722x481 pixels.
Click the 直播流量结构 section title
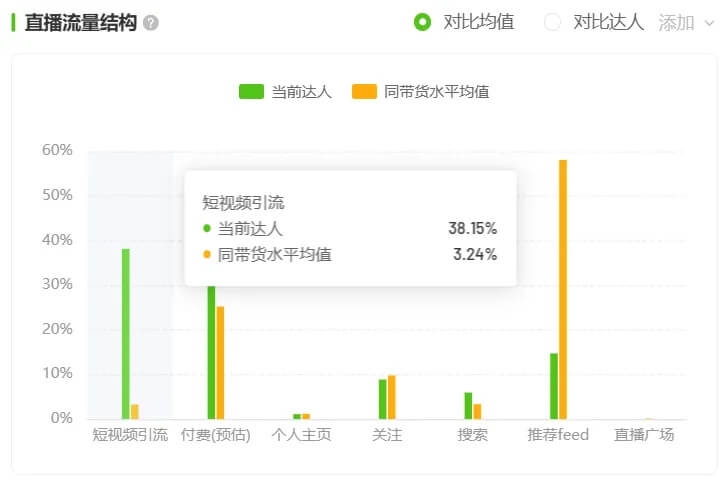click(x=81, y=23)
